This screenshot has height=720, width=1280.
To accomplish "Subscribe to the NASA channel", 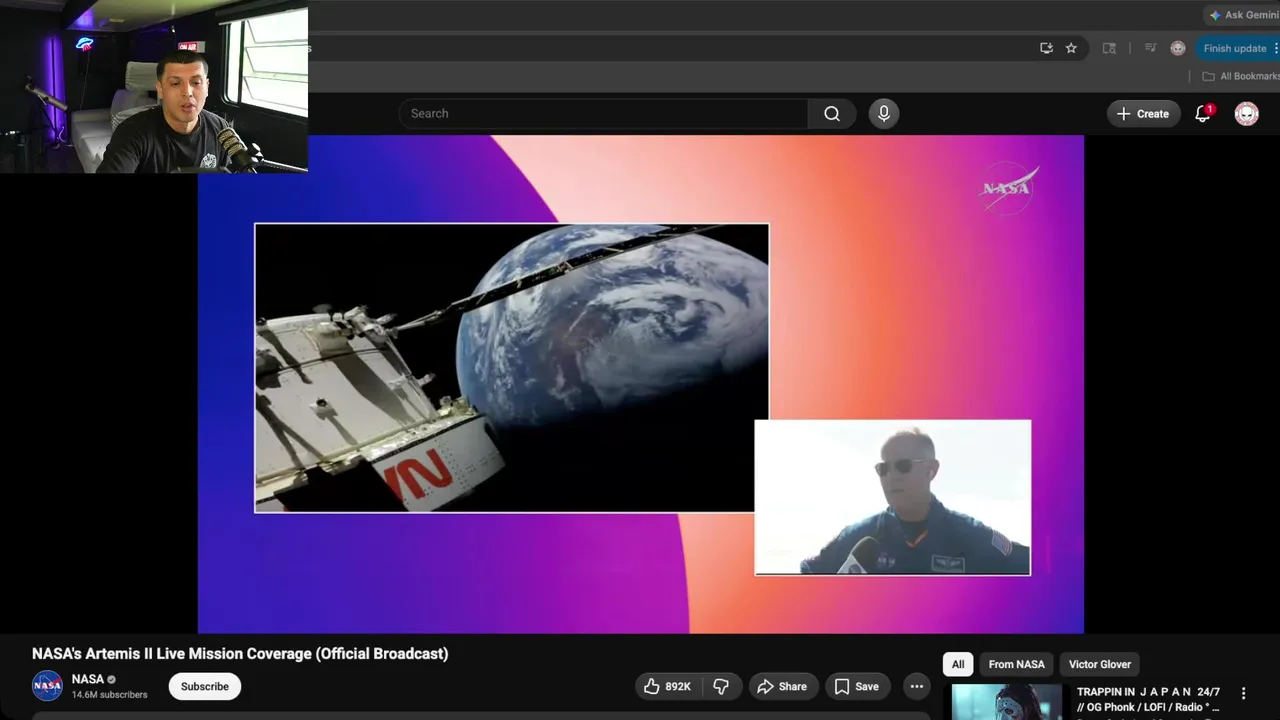I will (205, 686).
